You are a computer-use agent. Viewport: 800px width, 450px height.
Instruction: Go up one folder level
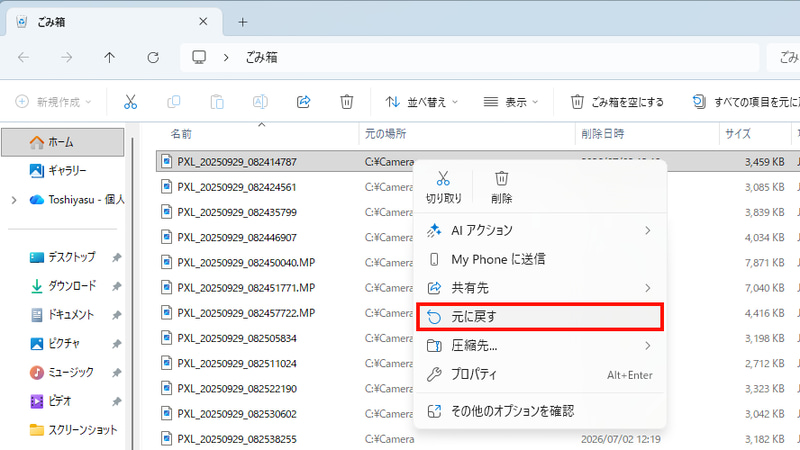click(x=109, y=58)
